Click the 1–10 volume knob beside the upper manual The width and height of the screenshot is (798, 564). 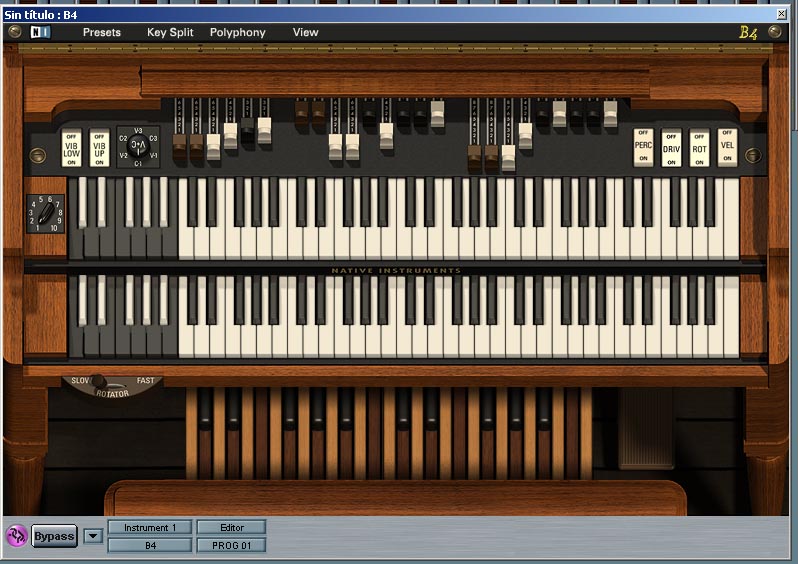[45, 214]
